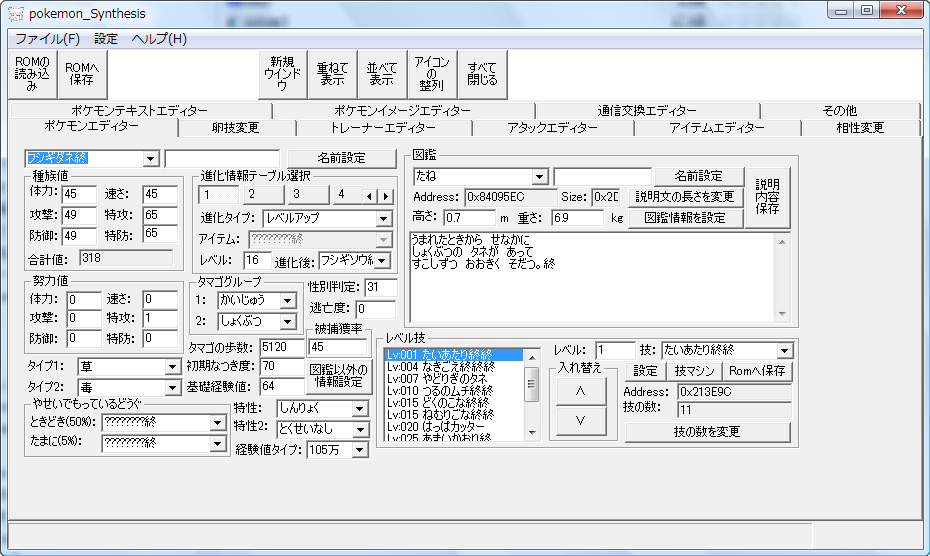
Task: Expand the 特性 しんりょく dropdown
Action: (x=360, y=409)
